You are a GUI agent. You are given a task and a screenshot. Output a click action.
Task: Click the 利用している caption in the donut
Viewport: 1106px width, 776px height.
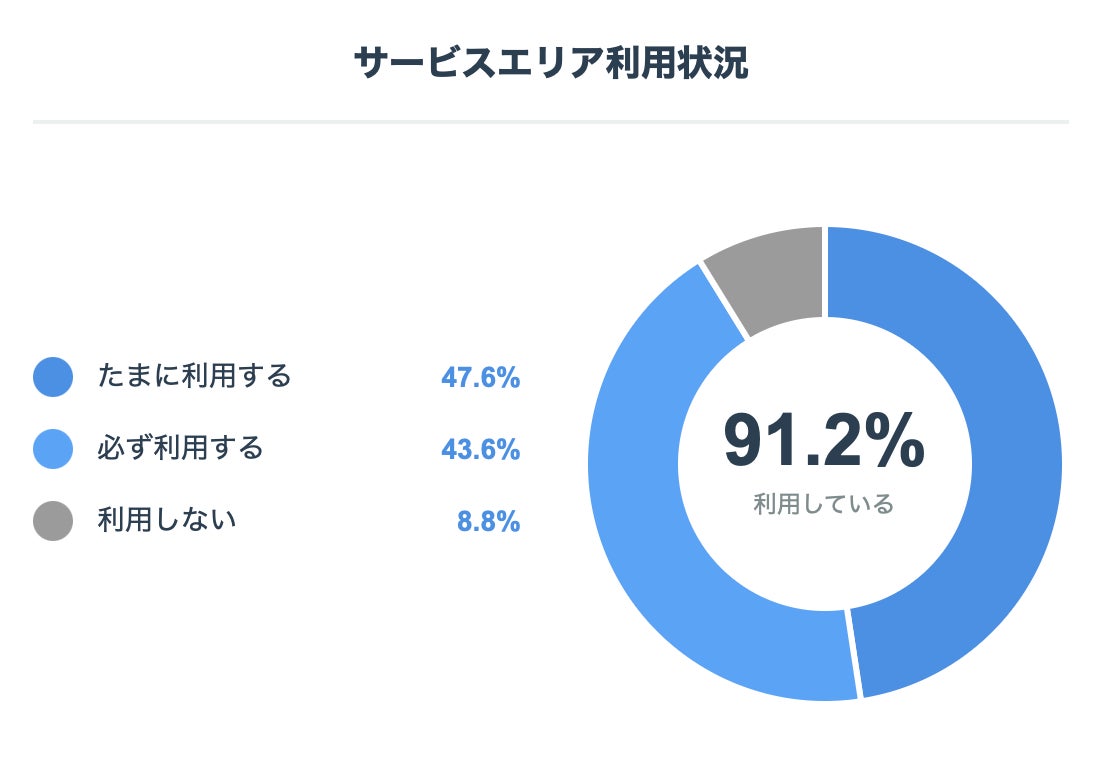point(824,504)
